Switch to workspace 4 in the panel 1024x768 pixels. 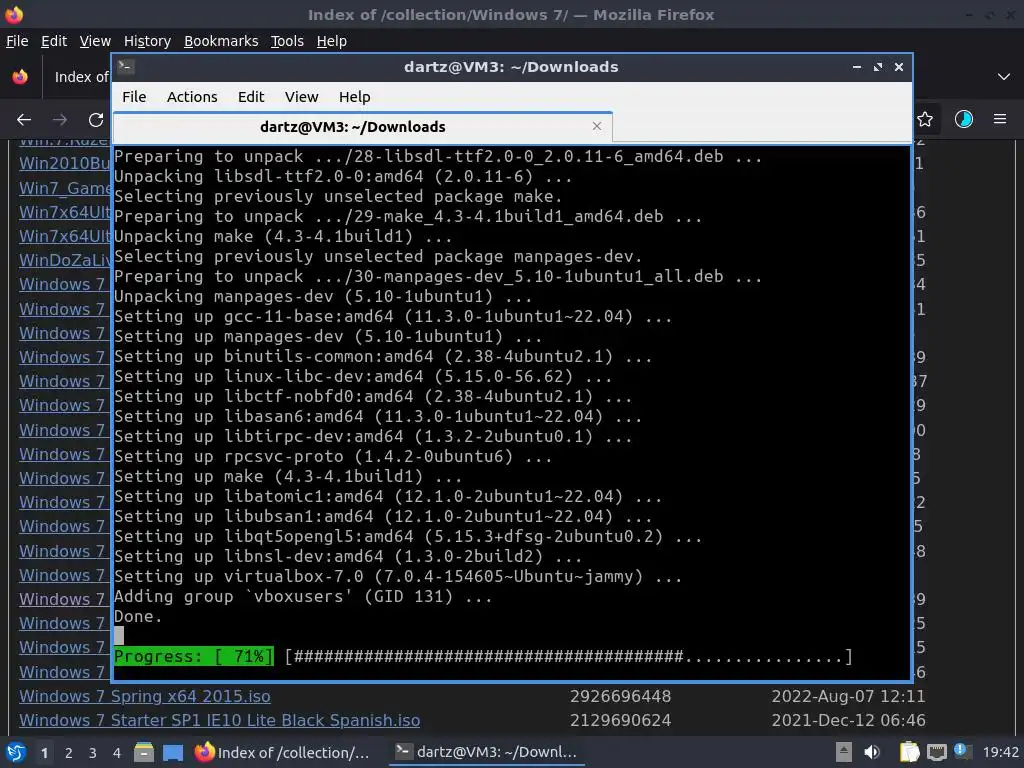pos(117,753)
